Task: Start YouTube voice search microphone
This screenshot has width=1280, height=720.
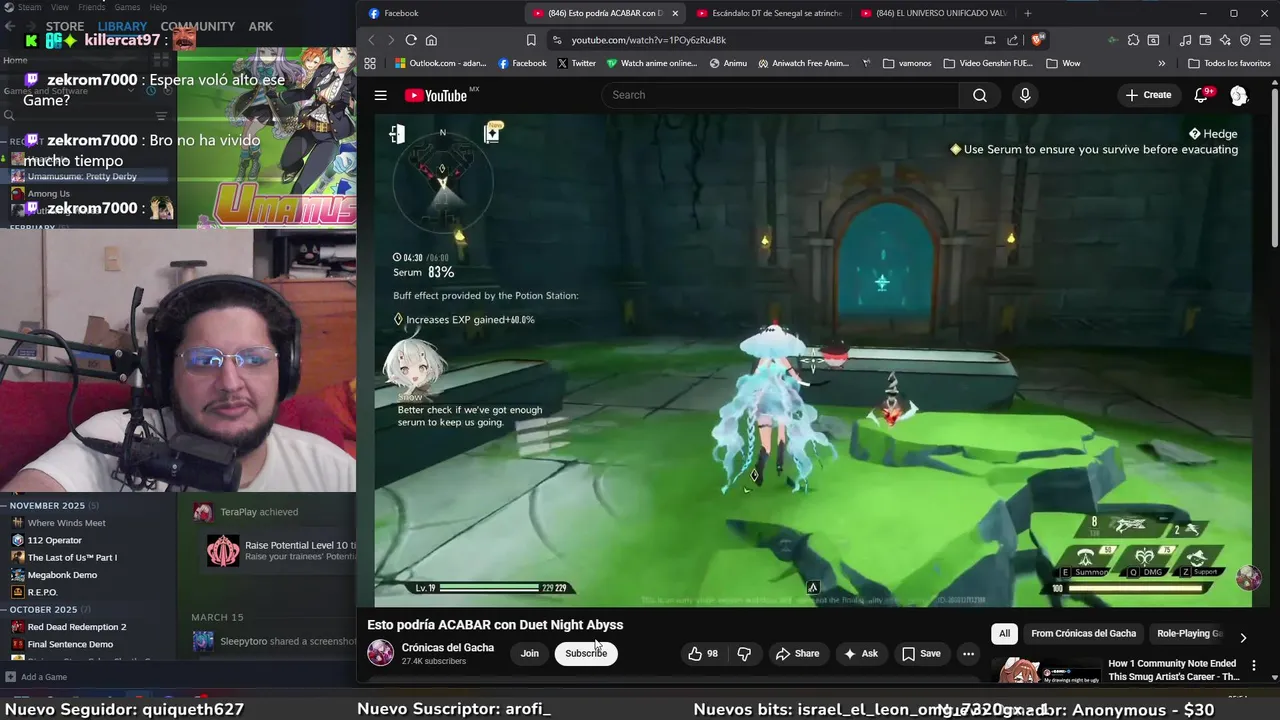Action: [x=1024, y=95]
